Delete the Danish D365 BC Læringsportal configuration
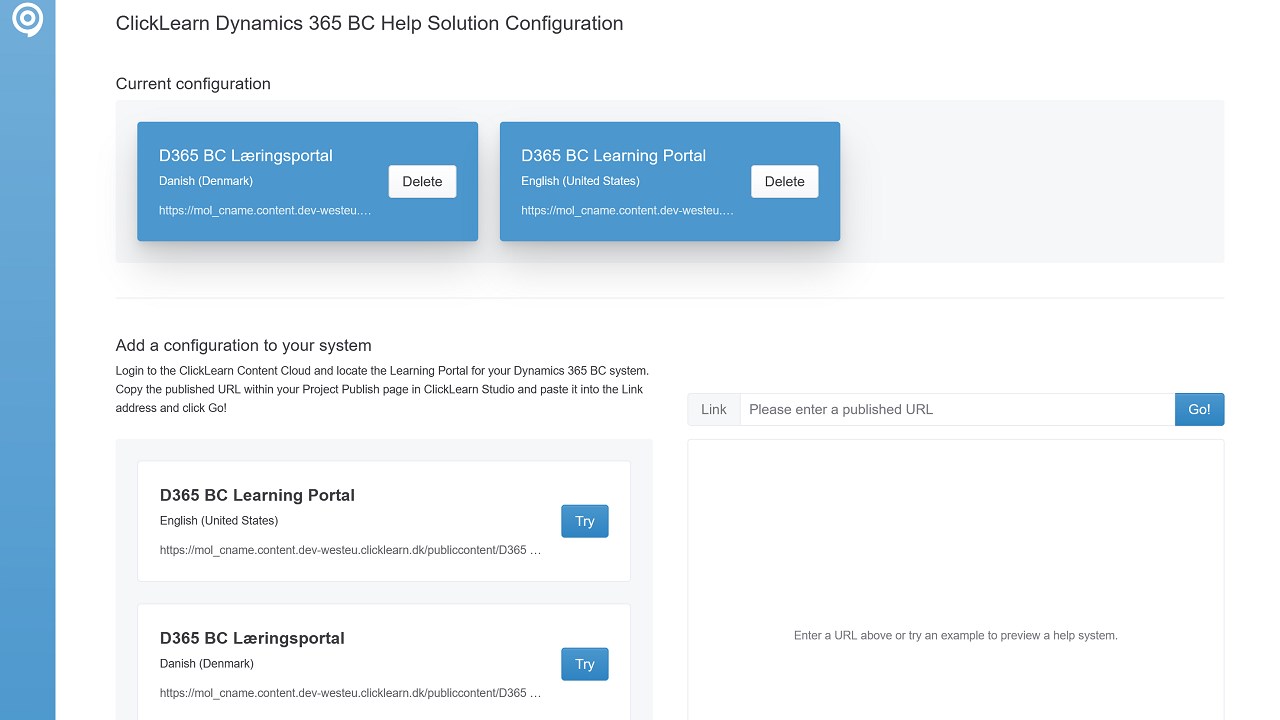This screenshot has height=720, width=1280. (x=422, y=181)
